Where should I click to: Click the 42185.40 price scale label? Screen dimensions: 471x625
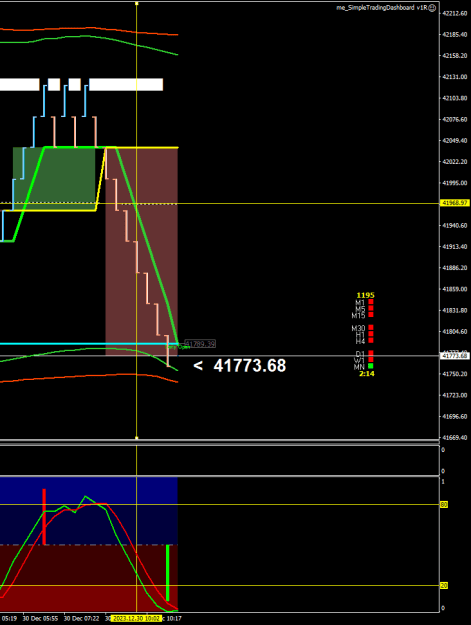point(455,35)
